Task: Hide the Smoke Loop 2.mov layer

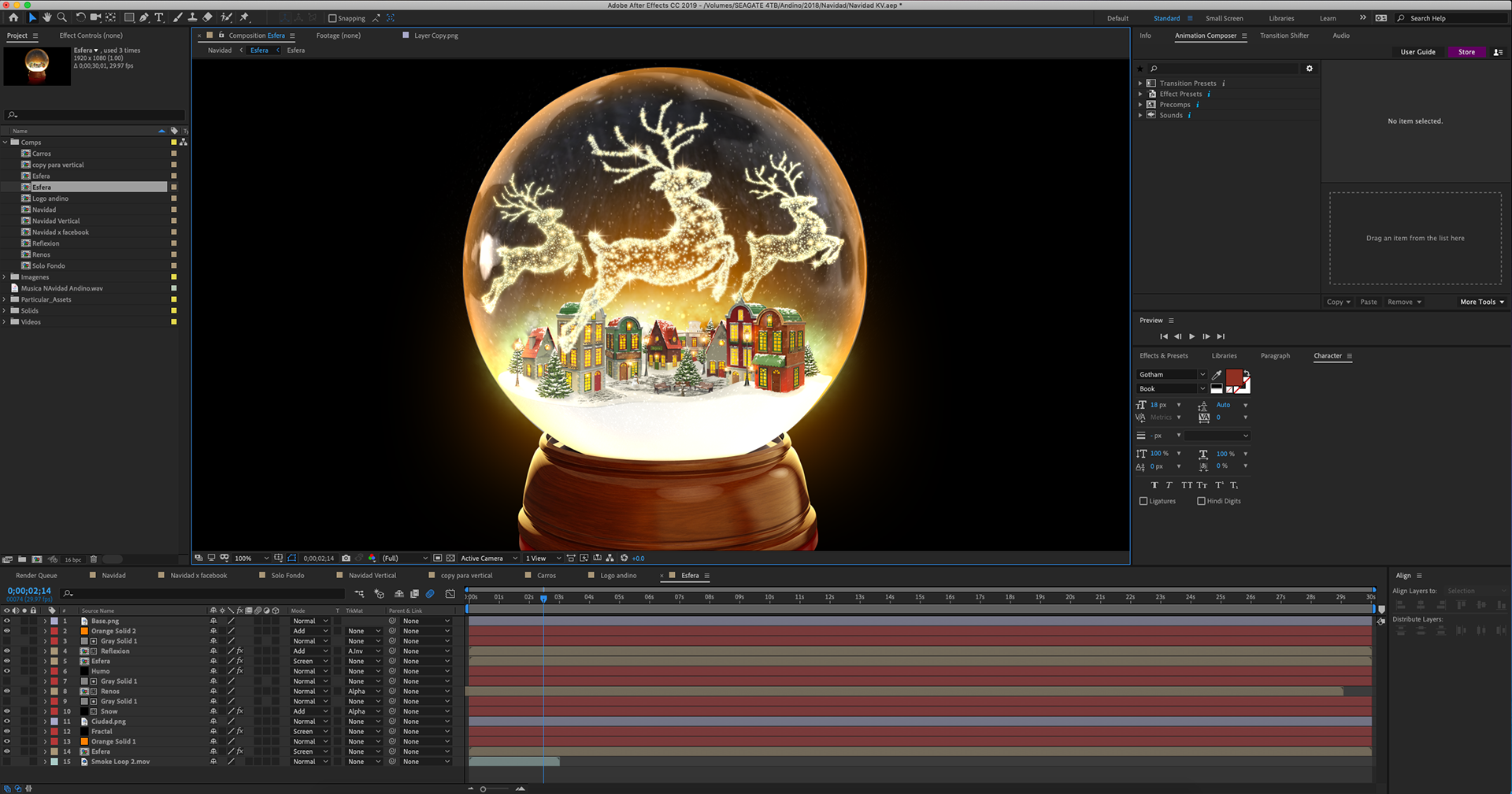Action: tap(6, 761)
